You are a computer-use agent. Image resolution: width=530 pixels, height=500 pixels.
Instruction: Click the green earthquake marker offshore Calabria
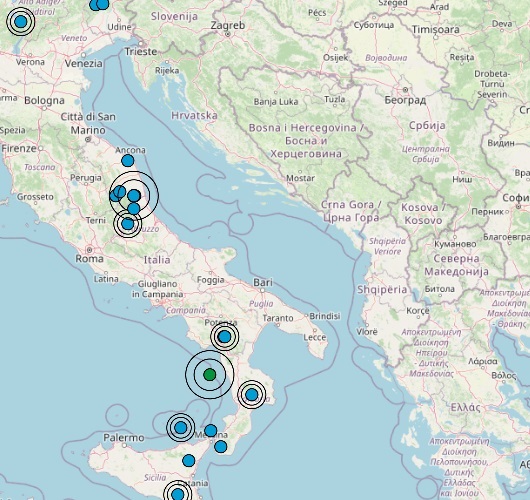[210, 375]
